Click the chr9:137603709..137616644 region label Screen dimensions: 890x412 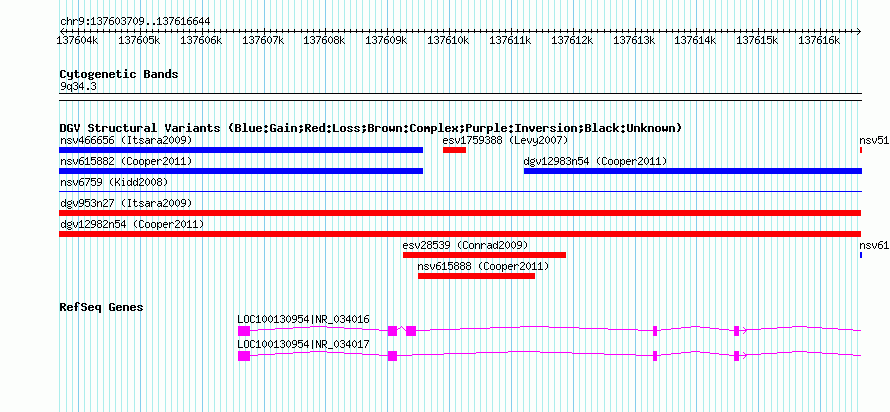(x=135, y=22)
